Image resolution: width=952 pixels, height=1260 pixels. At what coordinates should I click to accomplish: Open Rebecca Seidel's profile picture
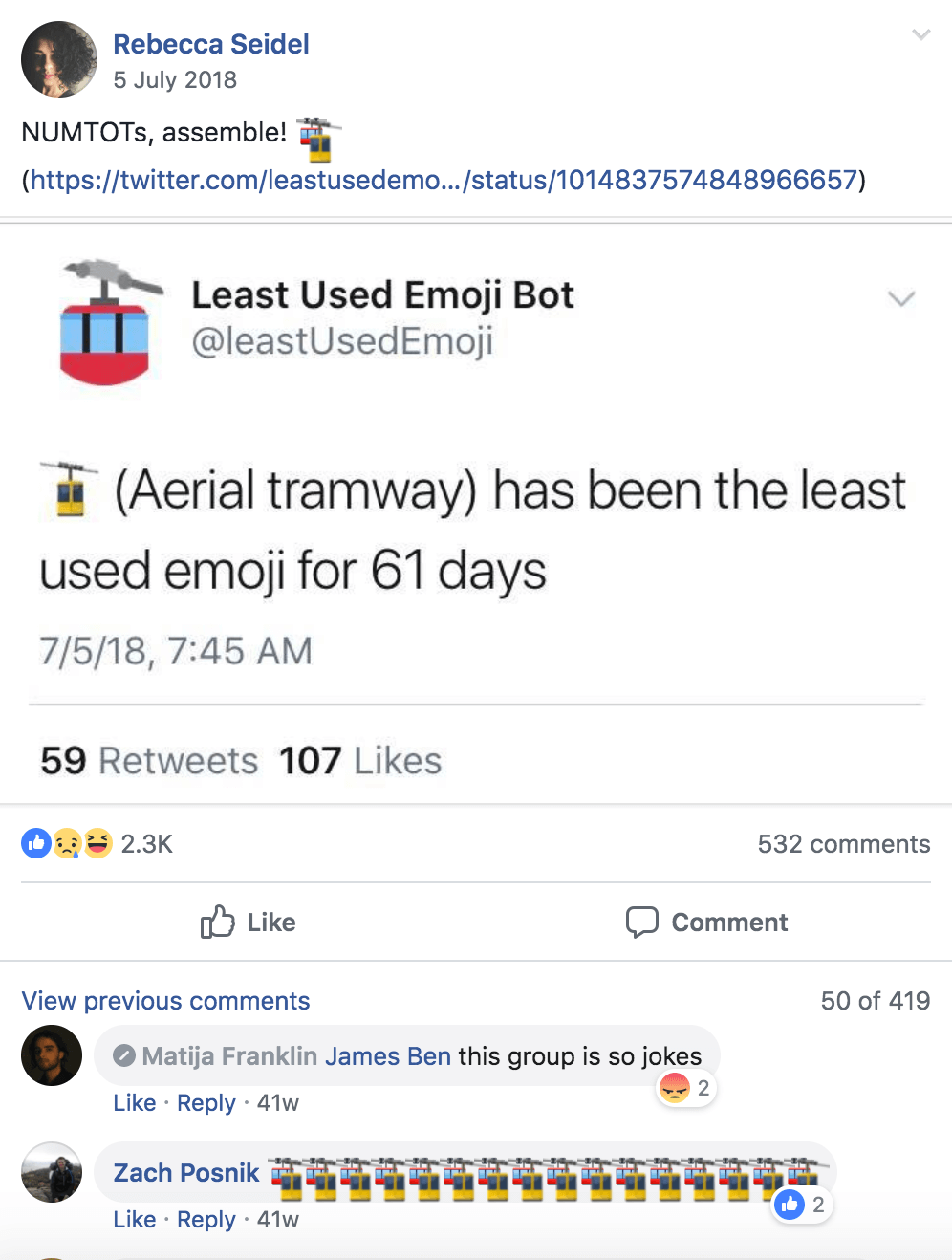point(59,59)
